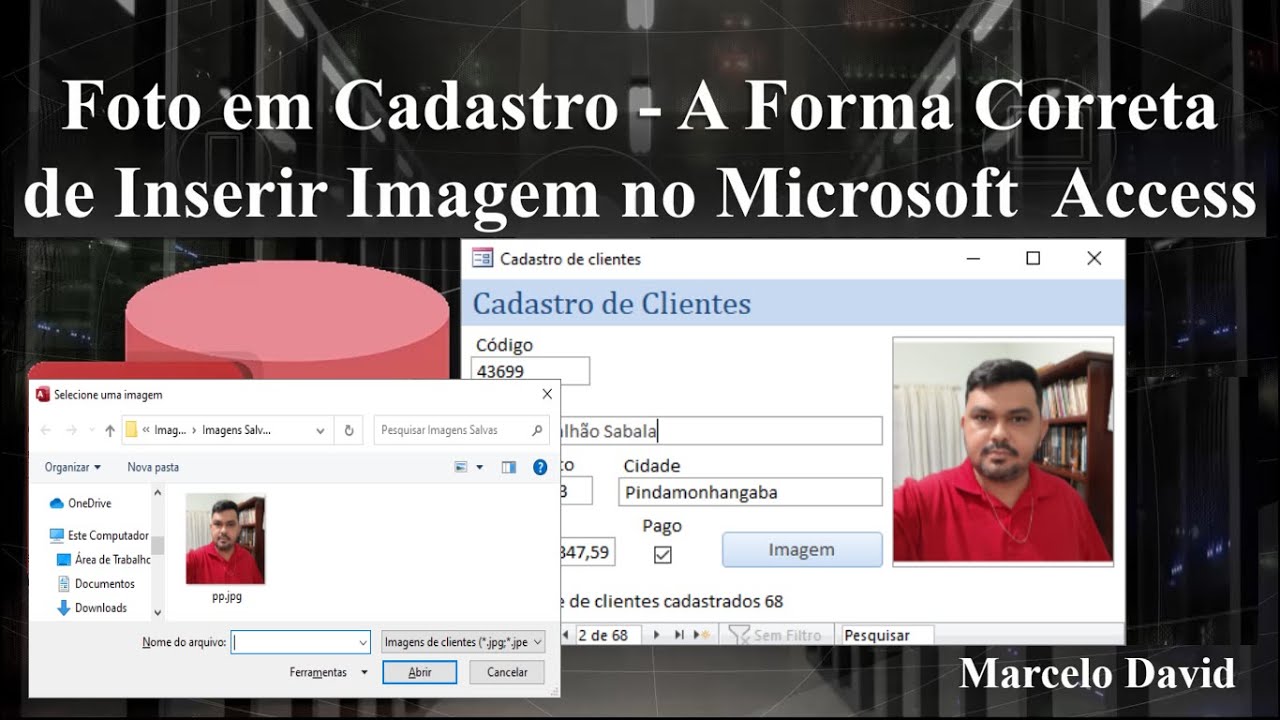Maximize the Cadastro de clientes window
Image resolution: width=1280 pixels, height=720 pixels.
tap(1033, 259)
